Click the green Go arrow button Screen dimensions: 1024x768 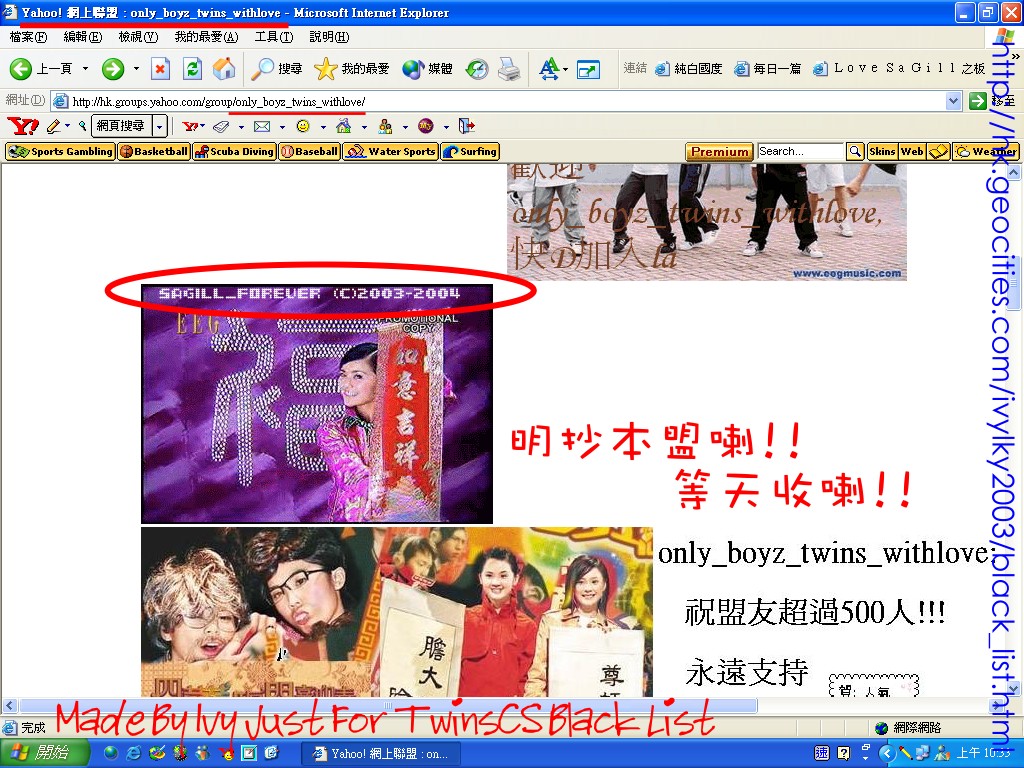click(x=977, y=101)
